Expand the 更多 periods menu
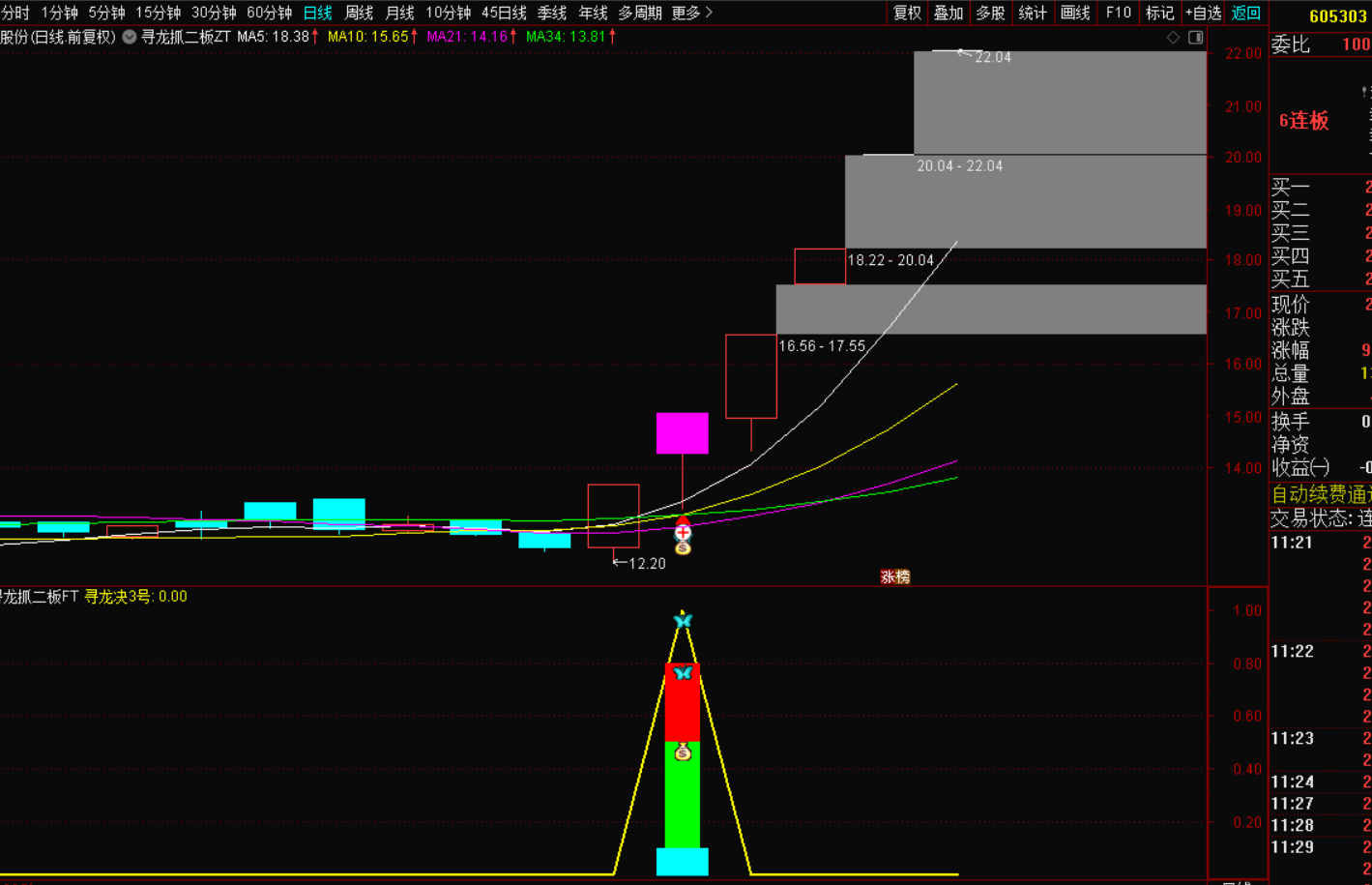The image size is (1372, 885). pos(691,13)
